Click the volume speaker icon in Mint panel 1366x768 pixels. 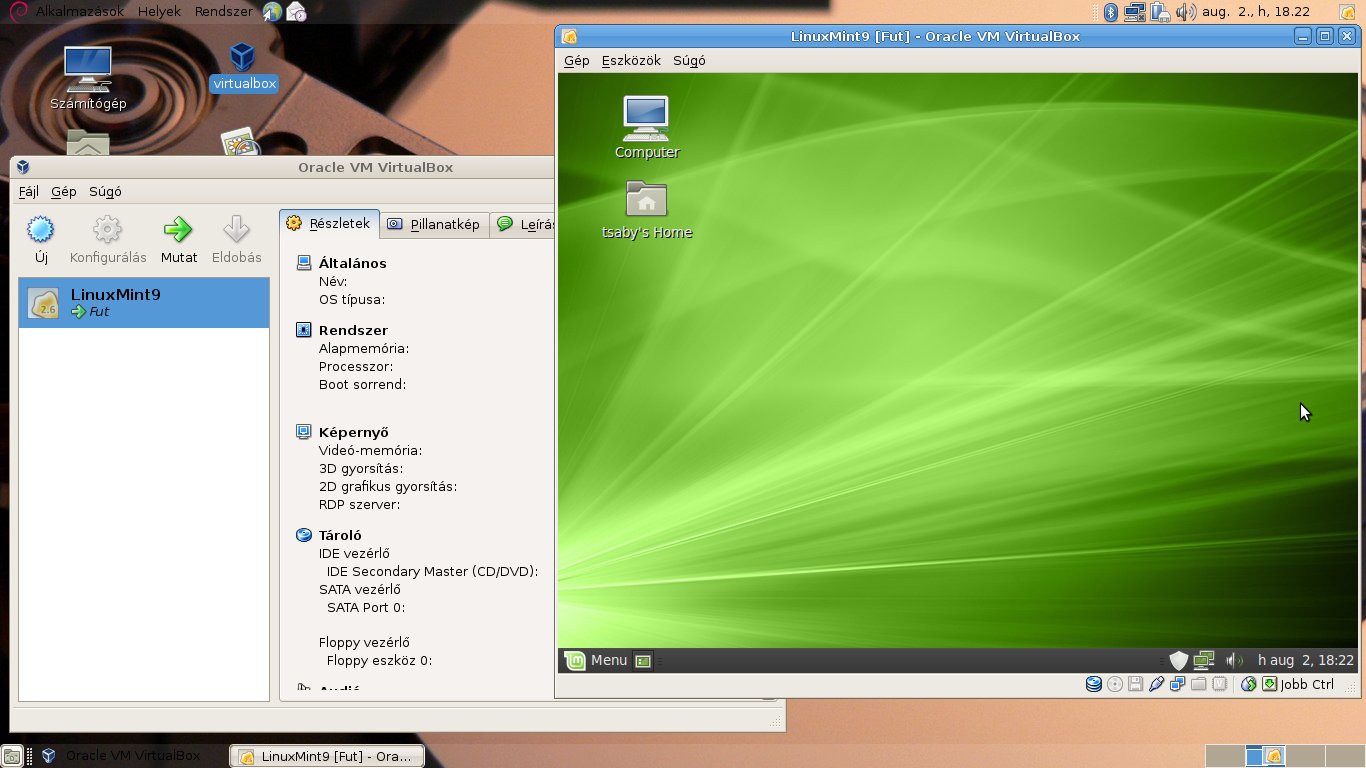coord(1232,660)
